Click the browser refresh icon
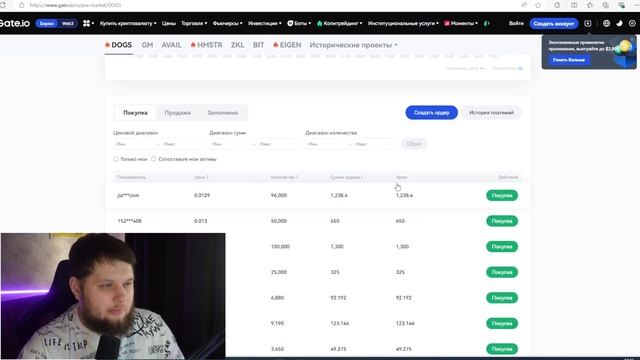 pos(3,5)
